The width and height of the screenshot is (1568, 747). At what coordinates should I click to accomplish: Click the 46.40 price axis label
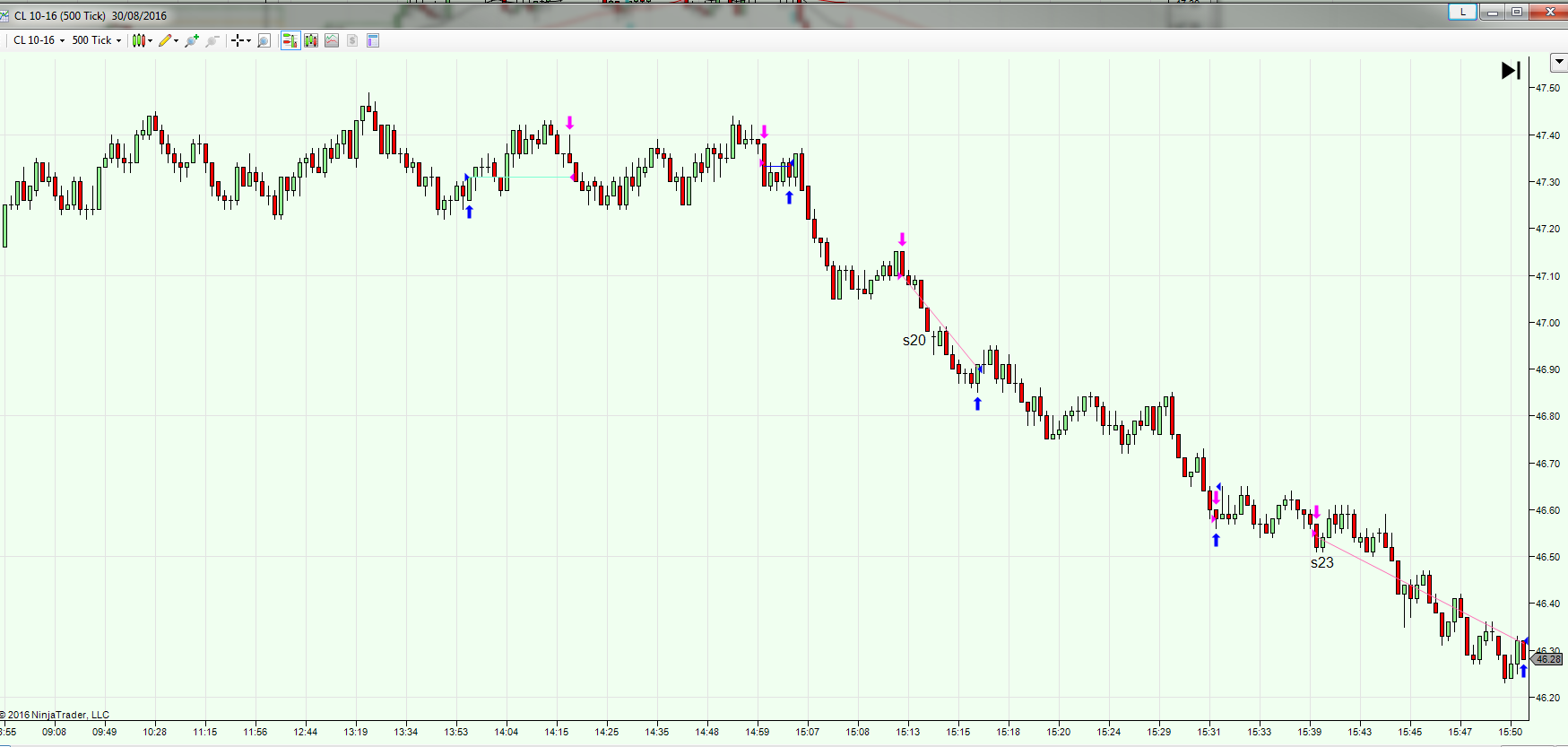[x=1547, y=604]
